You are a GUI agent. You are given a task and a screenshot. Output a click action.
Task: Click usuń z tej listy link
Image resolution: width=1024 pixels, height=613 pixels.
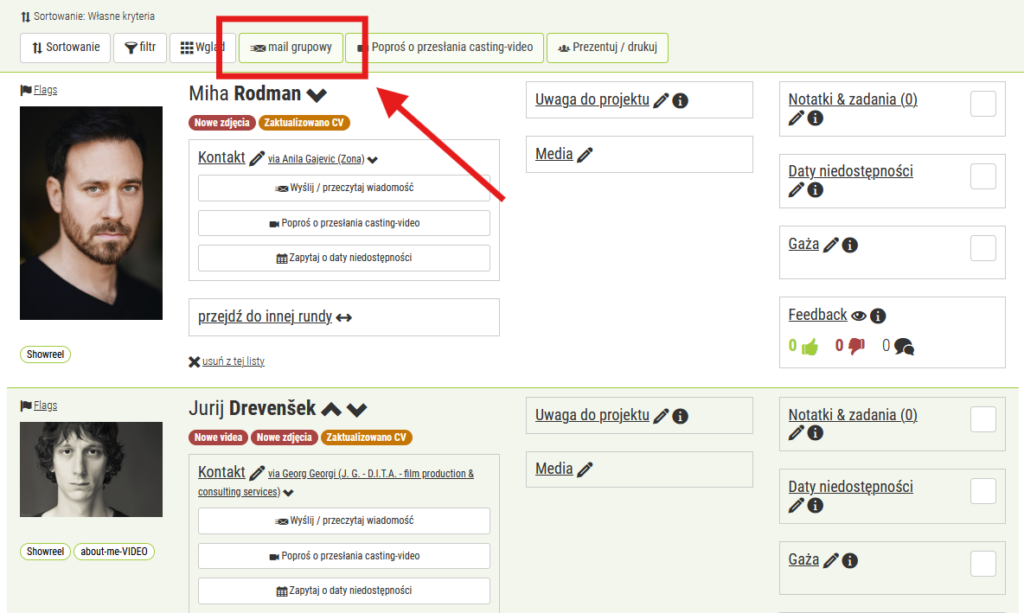pos(226,361)
